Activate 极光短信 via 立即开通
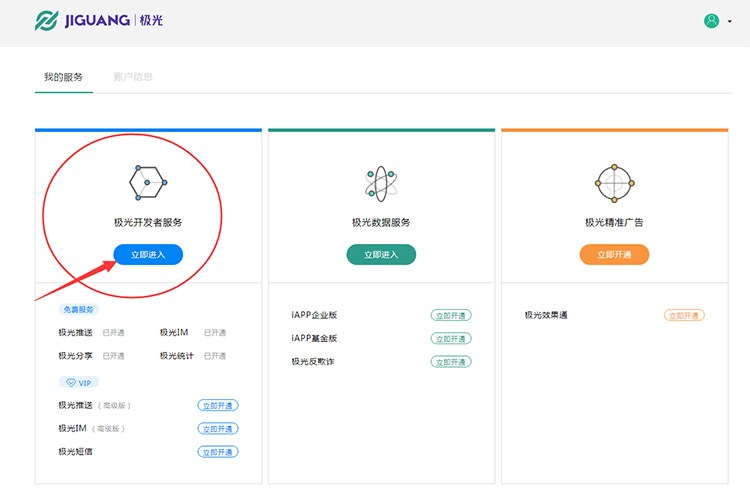 218,452
